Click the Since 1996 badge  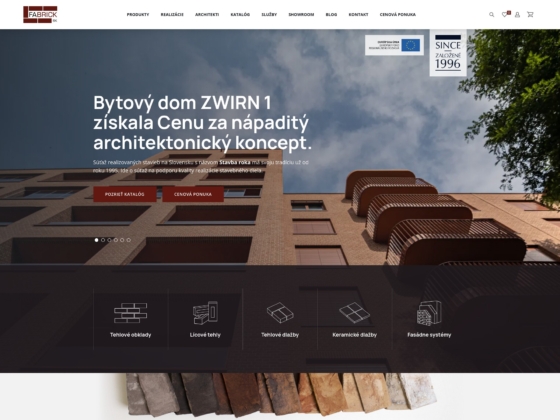448,53
